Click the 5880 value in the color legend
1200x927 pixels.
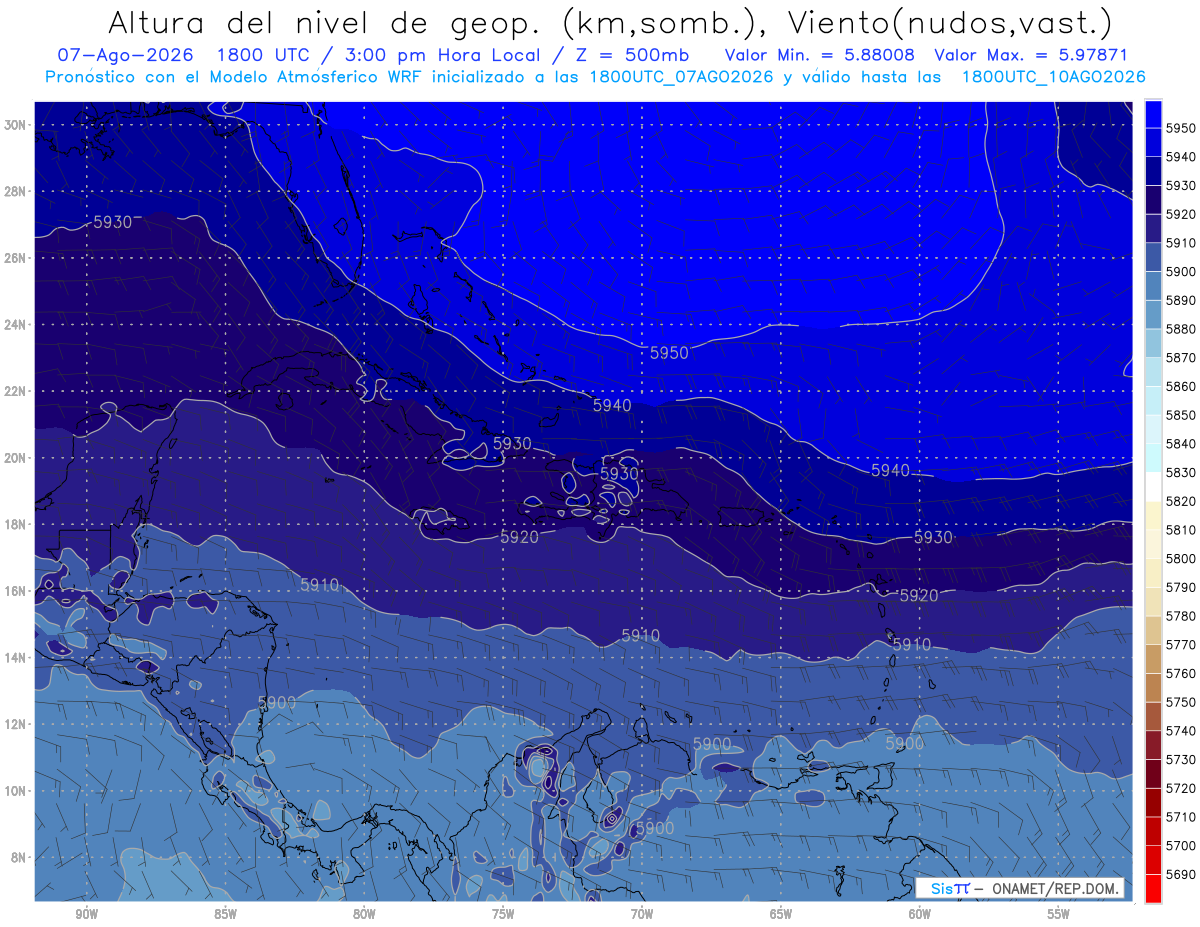click(x=1180, y=329)
